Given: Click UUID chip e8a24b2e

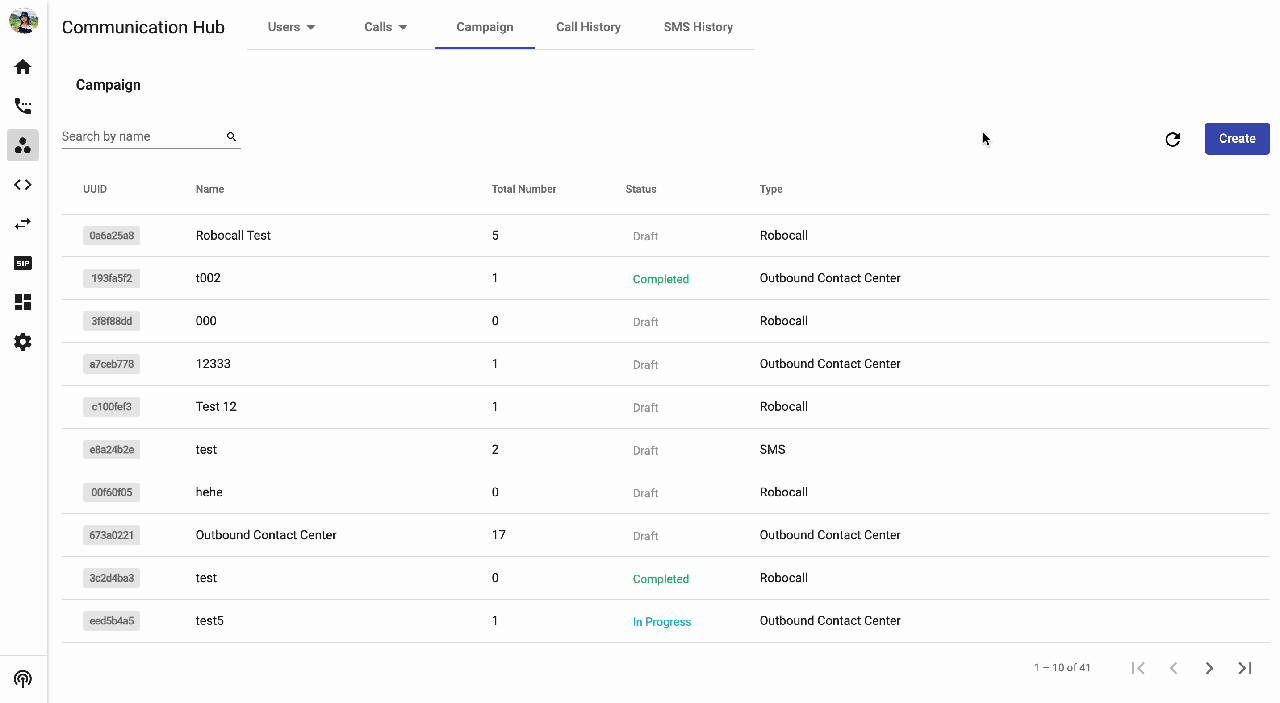Looking at the screenshot, I should pyautogui.click(x=111, y=450).
